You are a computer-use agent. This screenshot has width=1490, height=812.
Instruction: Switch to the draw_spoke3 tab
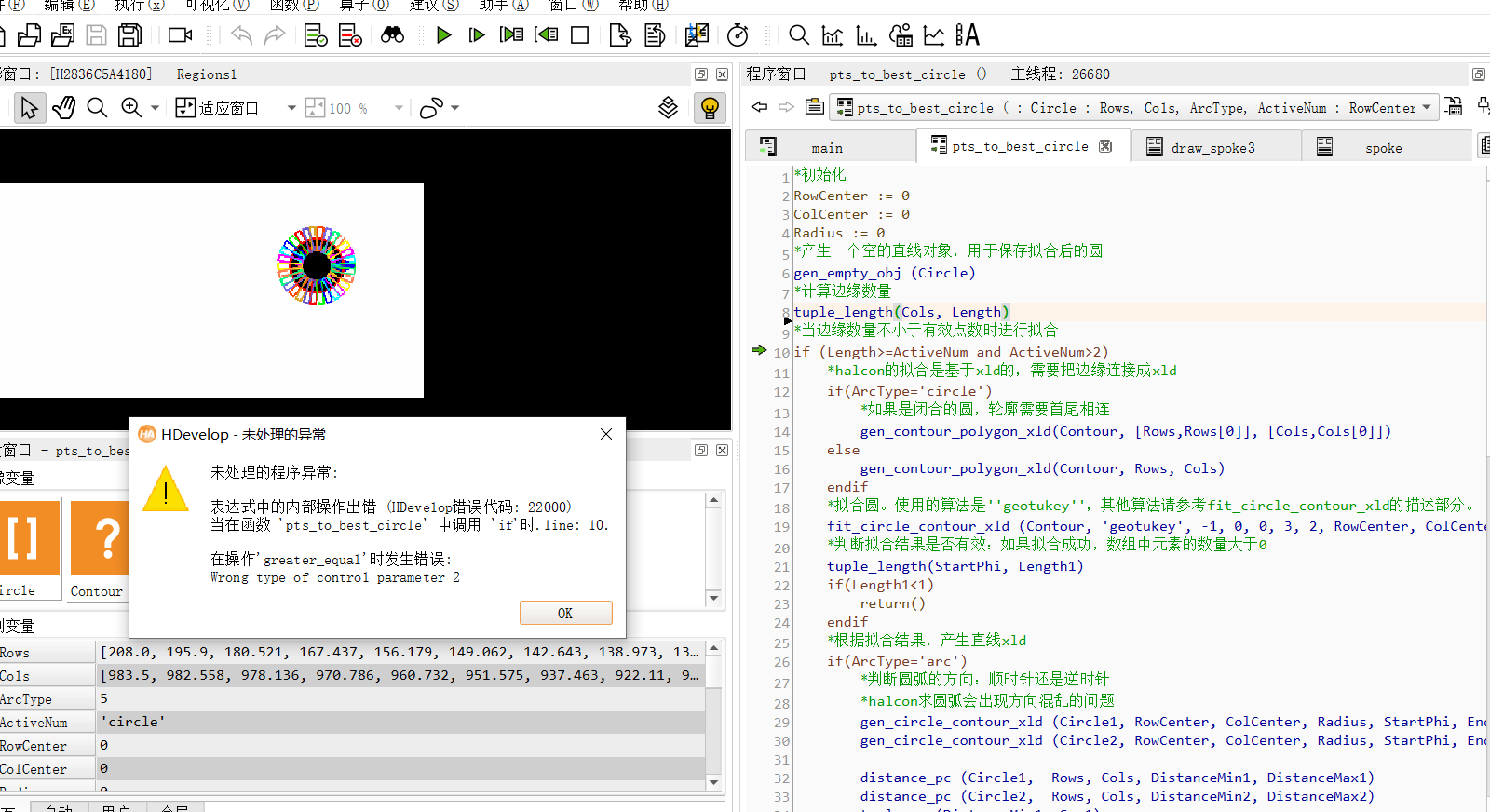[x=1212, y=147]
